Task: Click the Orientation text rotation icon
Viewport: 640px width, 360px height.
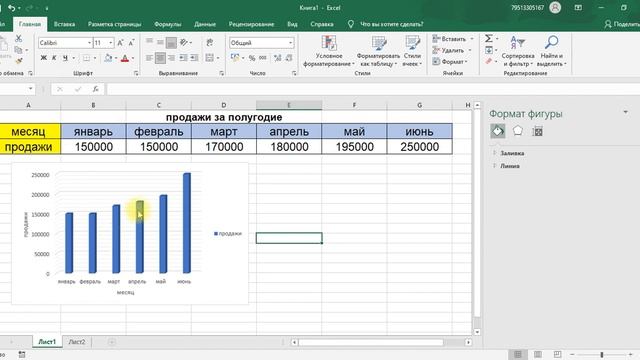Action: pyautogui.click(x=184, y=42)
